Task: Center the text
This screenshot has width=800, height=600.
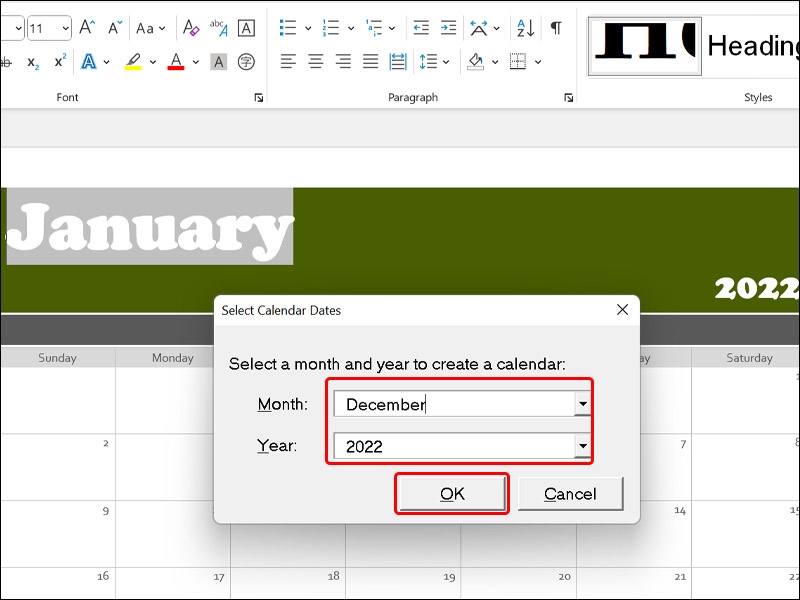Action: pos(316,62)
